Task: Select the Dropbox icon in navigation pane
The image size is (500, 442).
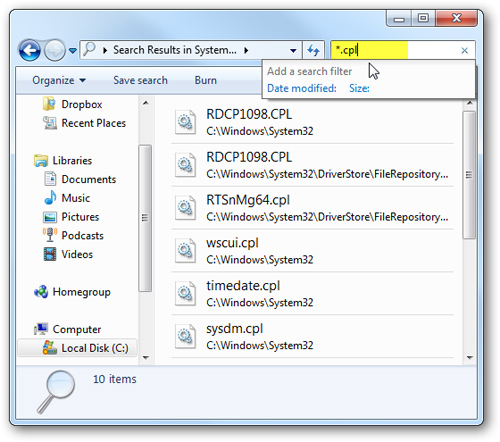Action: 49,104
